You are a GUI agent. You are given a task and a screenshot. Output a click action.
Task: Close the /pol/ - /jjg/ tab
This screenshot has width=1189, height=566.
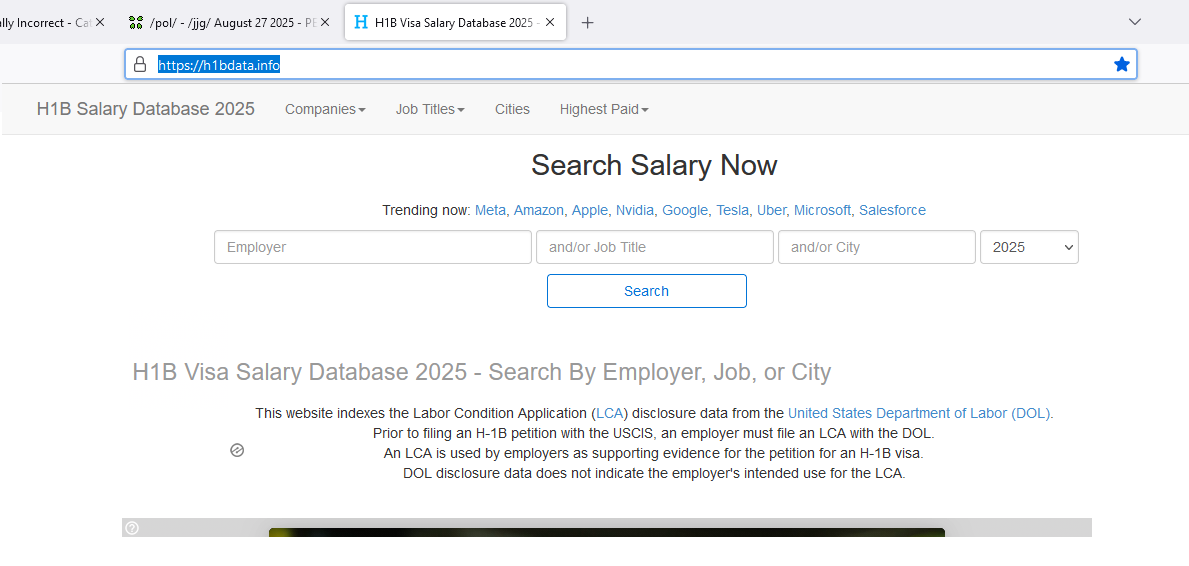tap(325, 22)
